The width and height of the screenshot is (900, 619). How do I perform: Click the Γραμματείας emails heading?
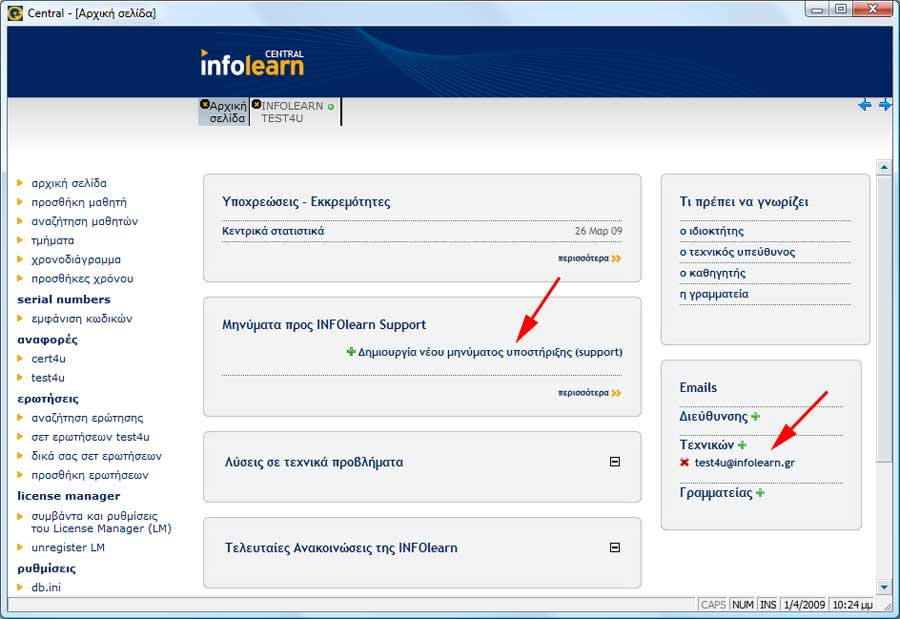coord(716,493)
